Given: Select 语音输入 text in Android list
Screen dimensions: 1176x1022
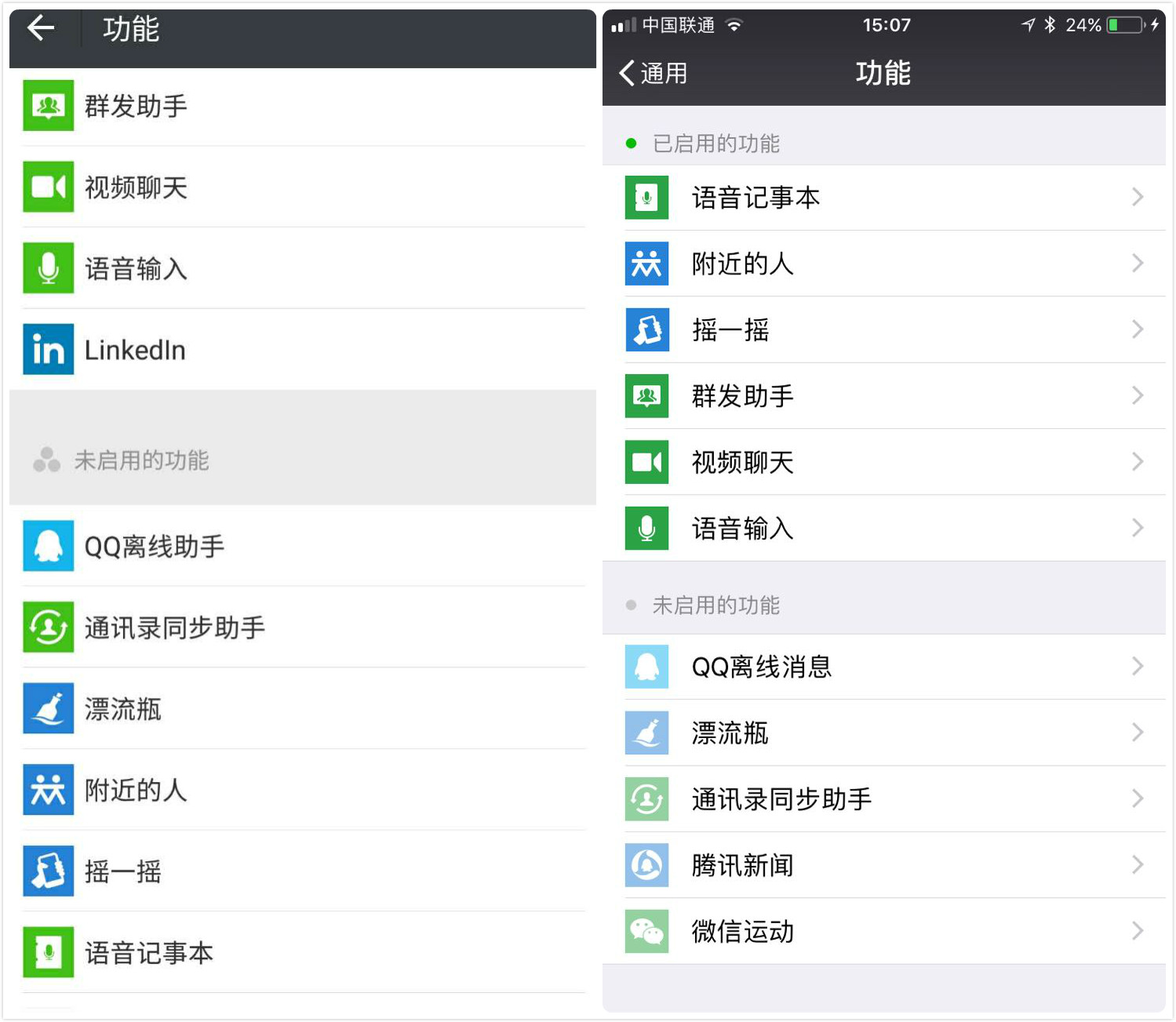Looking at the screenshot, I should [x=136, y=269].
